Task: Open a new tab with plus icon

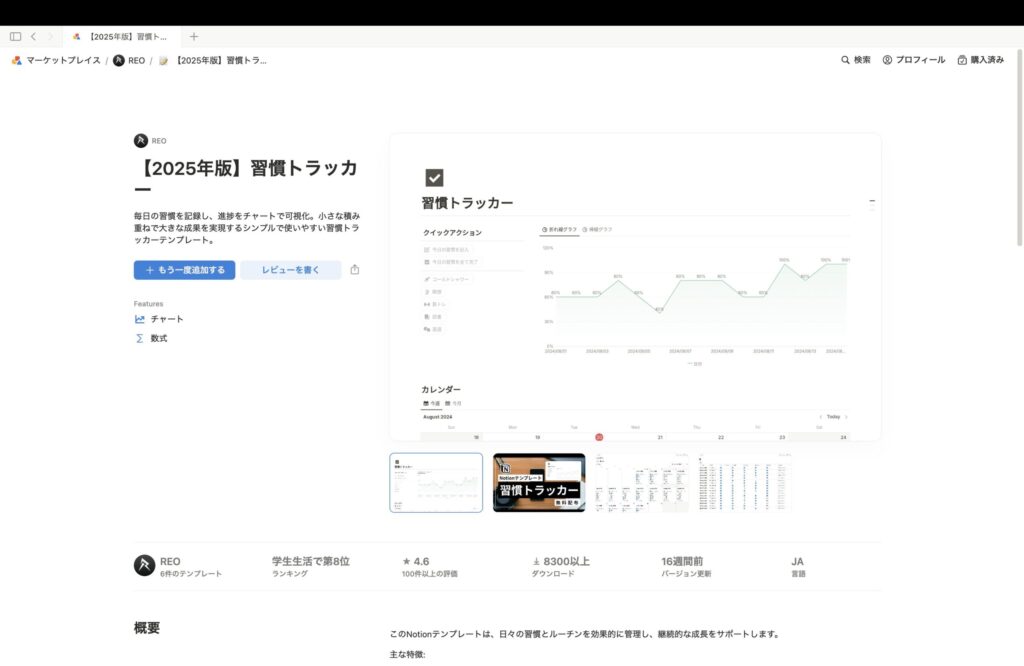Action: [194, 36]
